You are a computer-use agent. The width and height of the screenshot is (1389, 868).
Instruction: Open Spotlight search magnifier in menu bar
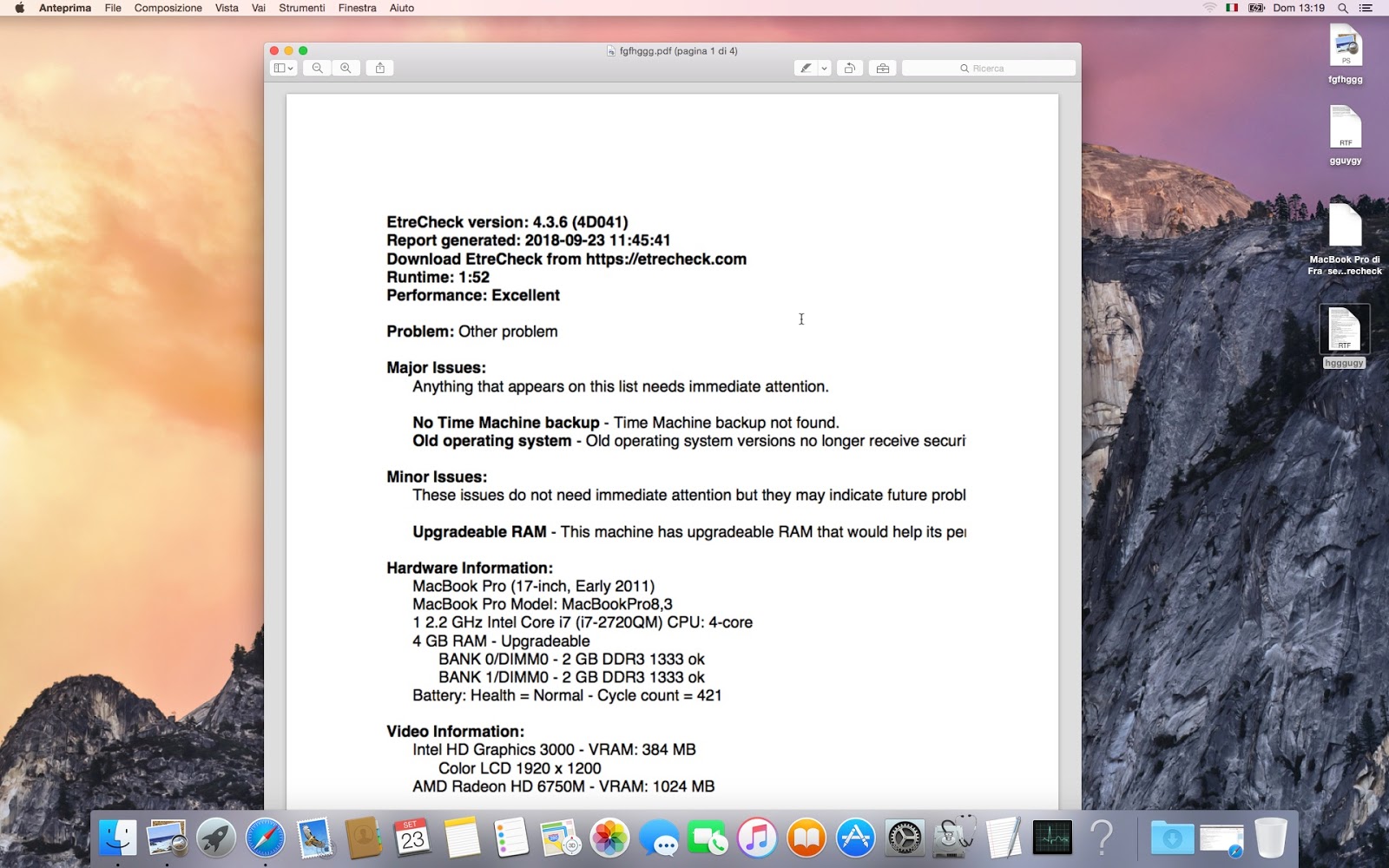[x=1343, y=8]
